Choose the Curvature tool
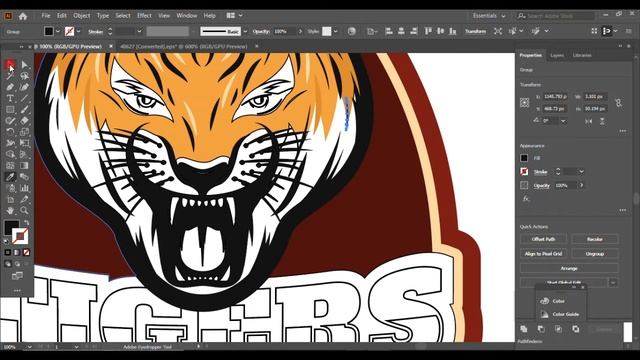This screenshot has height=360, width=640. pos(24,87)
